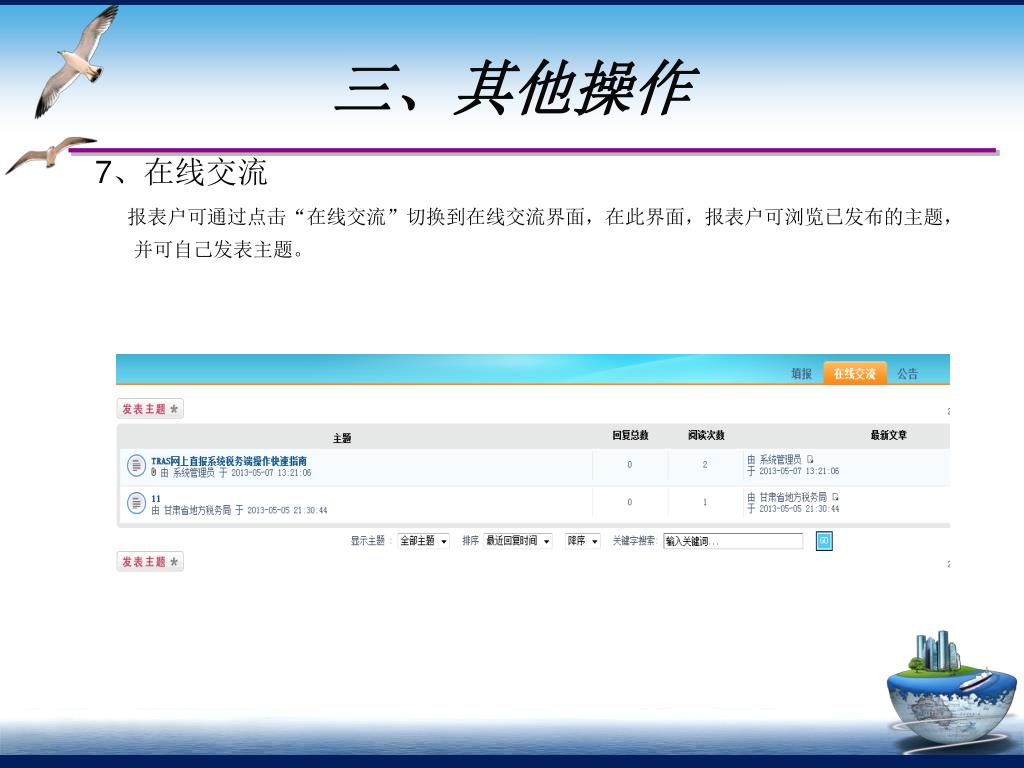Screen dimensions: 1024x768
Task: Click the top 发表主题 button
Action: pos(150,409)
